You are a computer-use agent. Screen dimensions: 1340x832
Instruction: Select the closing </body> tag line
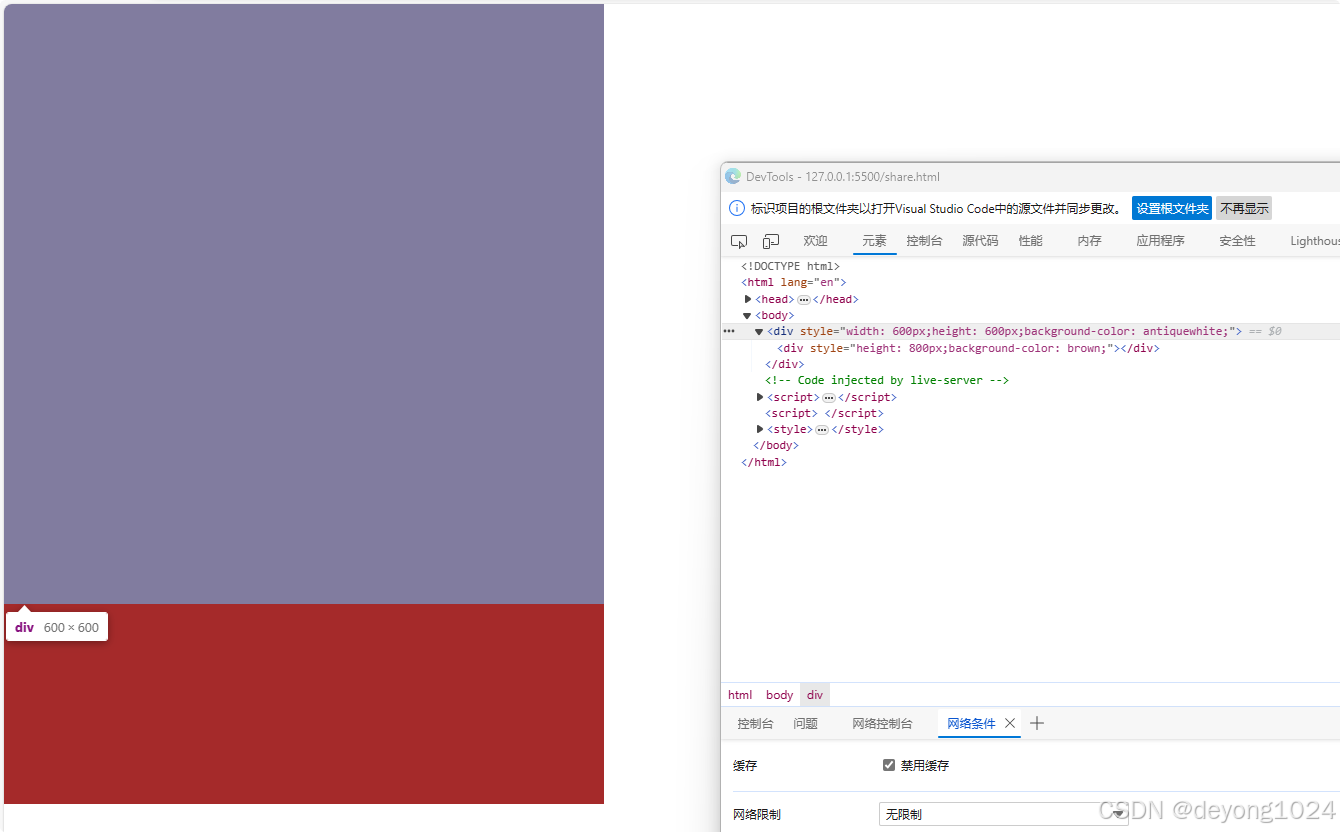(x=776, y=445)
